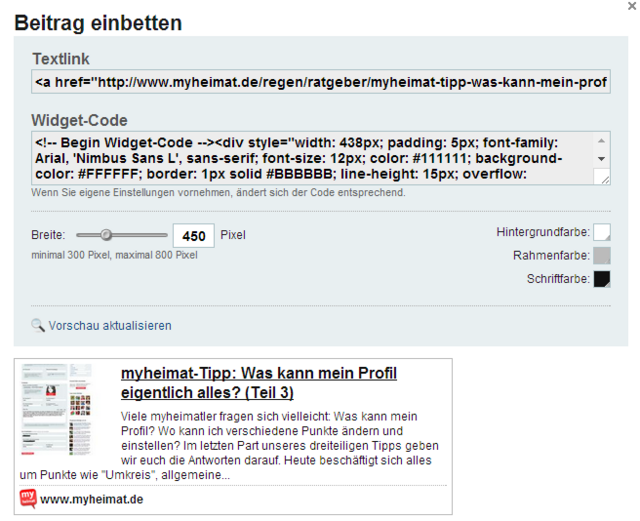Click the preview excerpt starting 'Viele myheimatler fragen'

point(229,445)
